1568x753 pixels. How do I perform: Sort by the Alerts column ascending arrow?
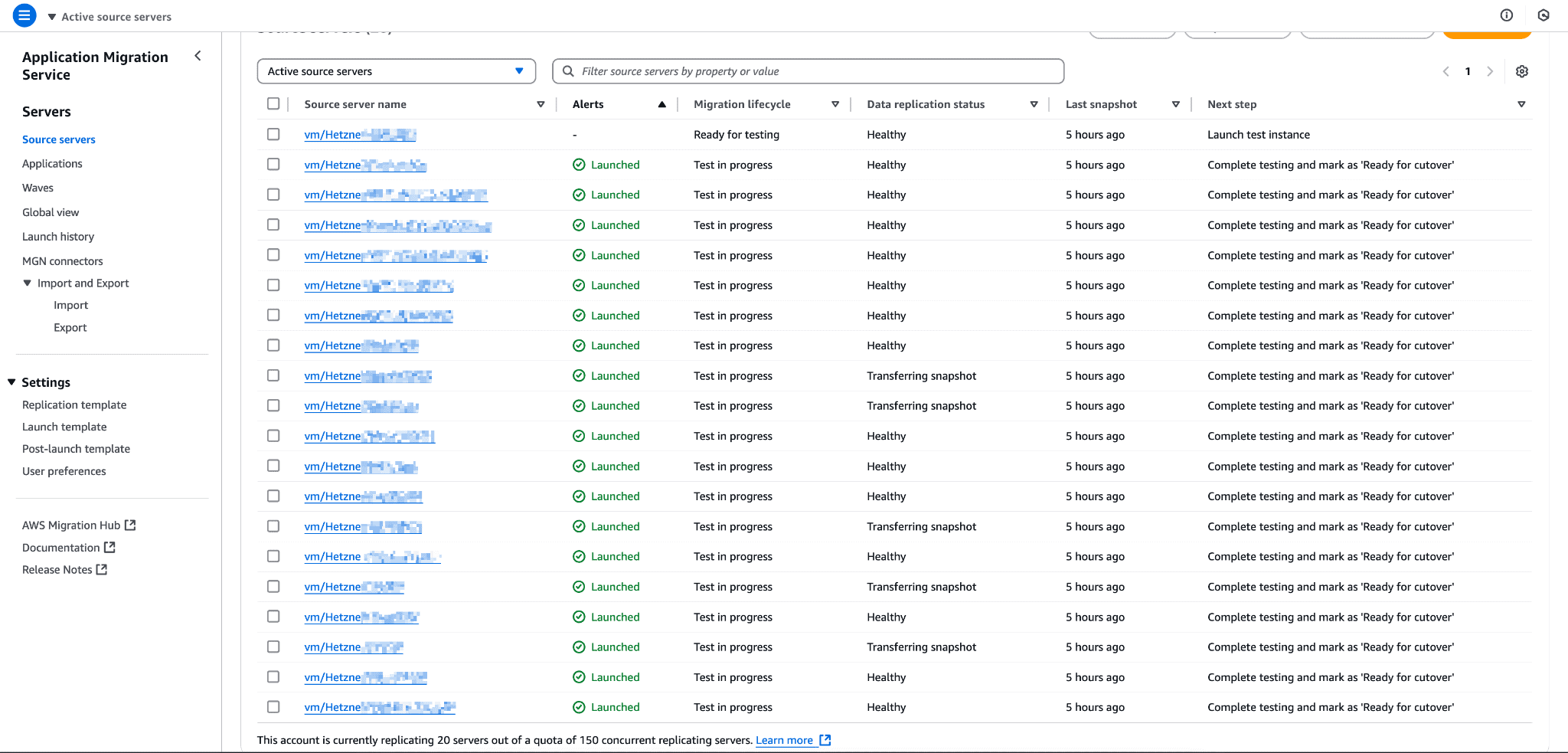[661, 104]
